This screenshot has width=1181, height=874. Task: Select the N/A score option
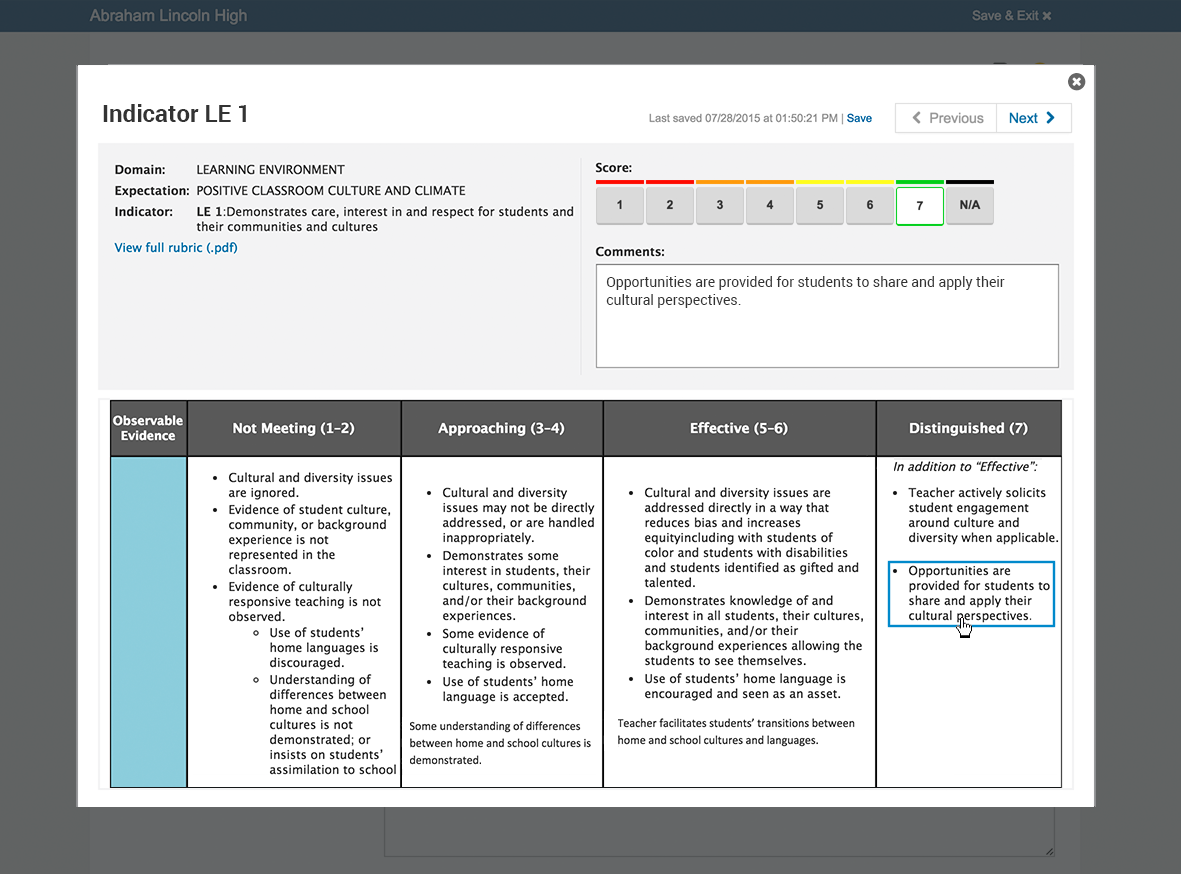pos(969,205)
